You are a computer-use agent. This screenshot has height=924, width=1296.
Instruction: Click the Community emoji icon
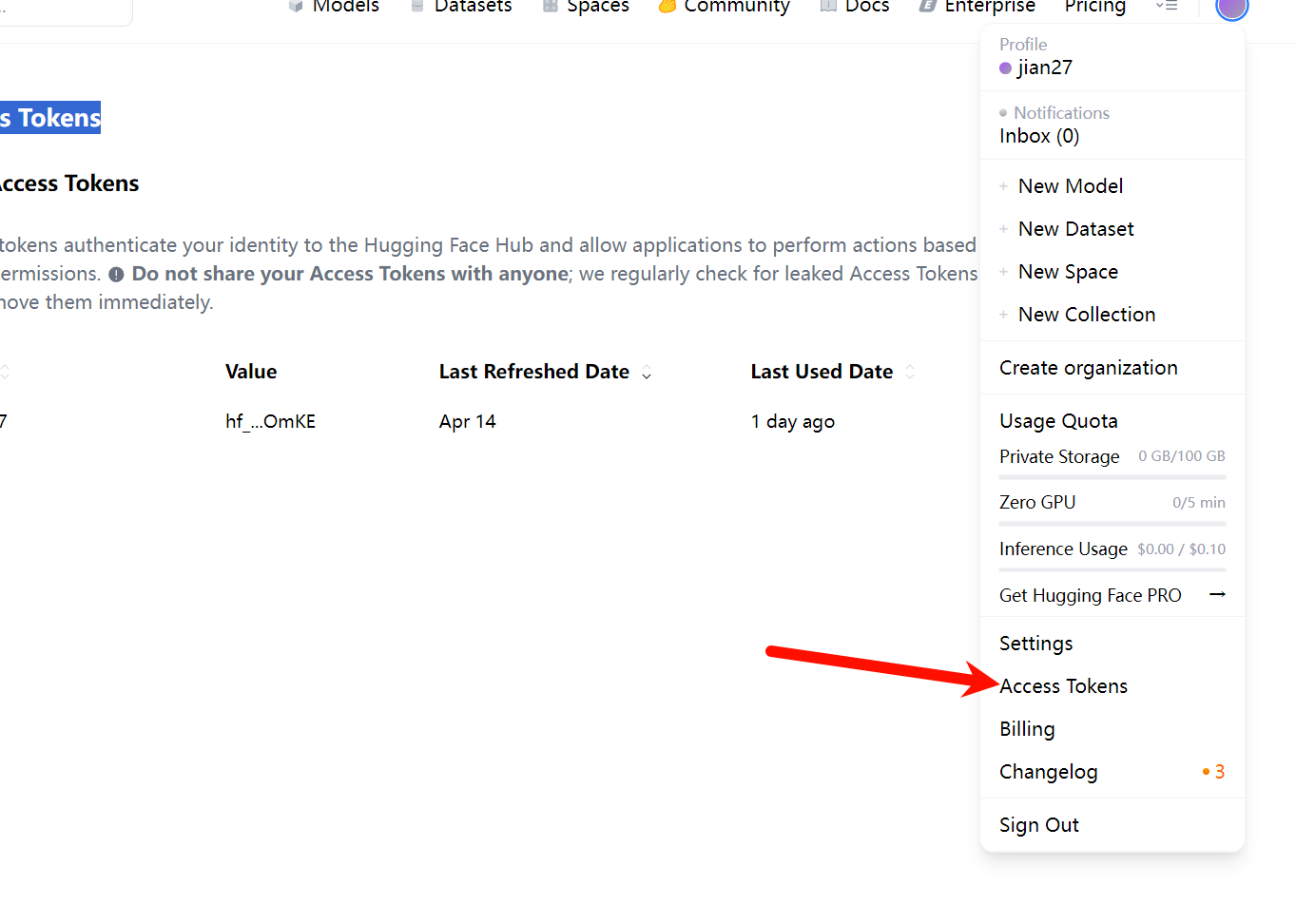(667, 6)
